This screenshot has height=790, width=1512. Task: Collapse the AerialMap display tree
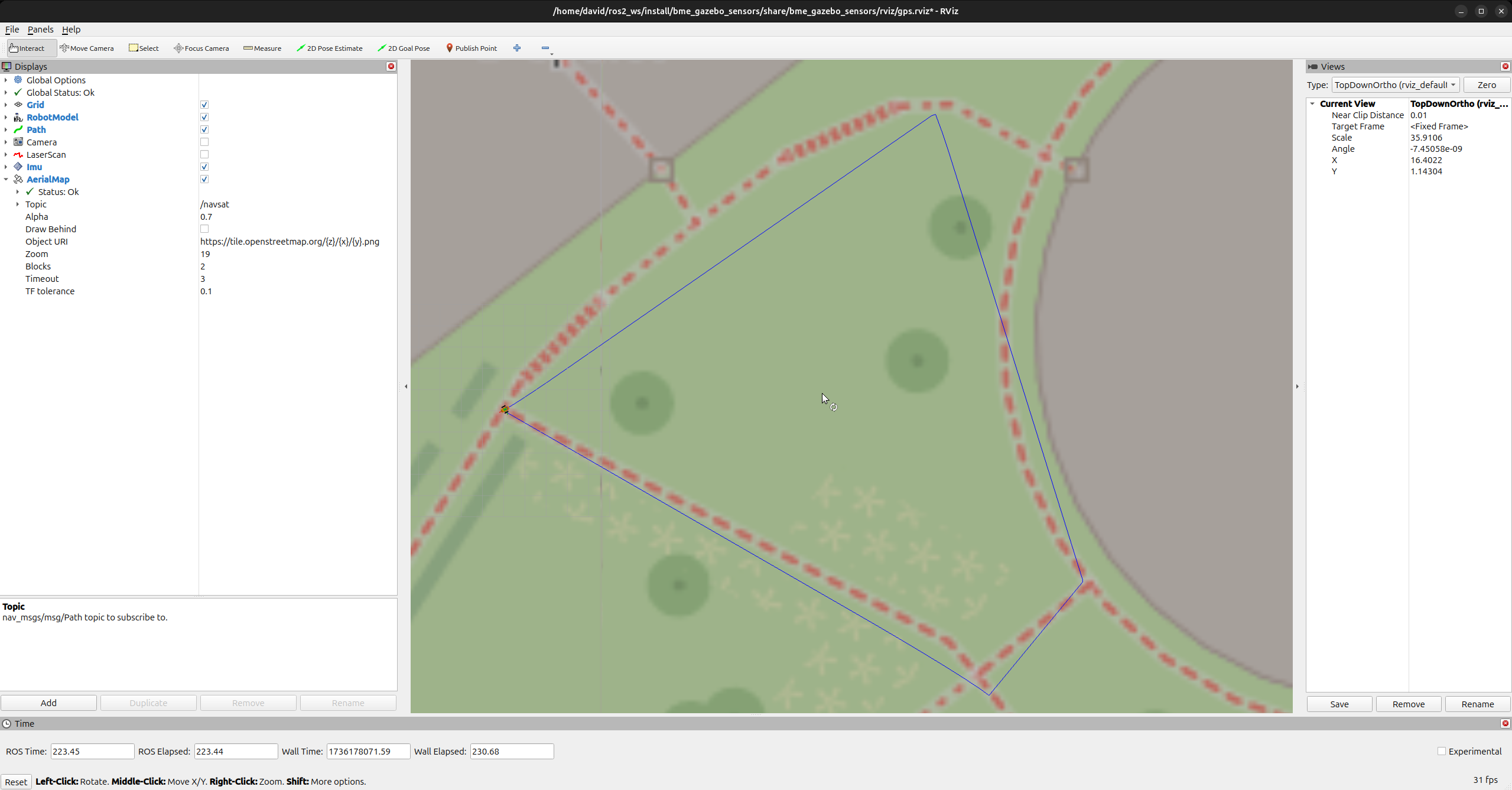coord(6,179)
